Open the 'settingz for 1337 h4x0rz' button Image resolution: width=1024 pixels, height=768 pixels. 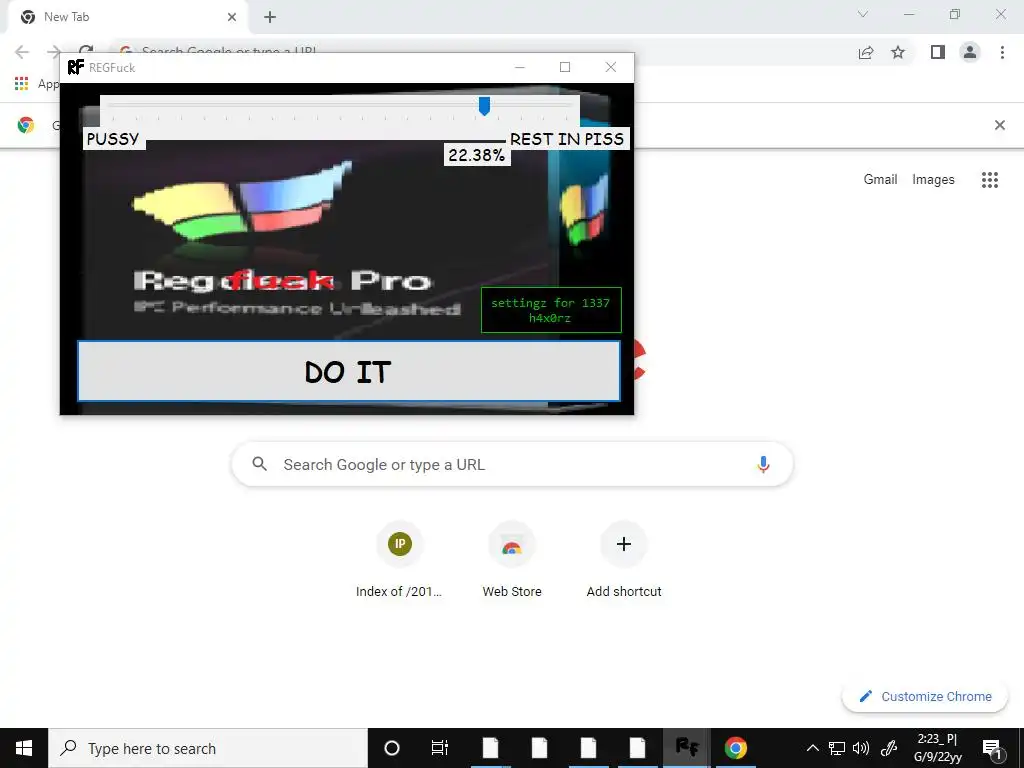click(x=551, y=310)
